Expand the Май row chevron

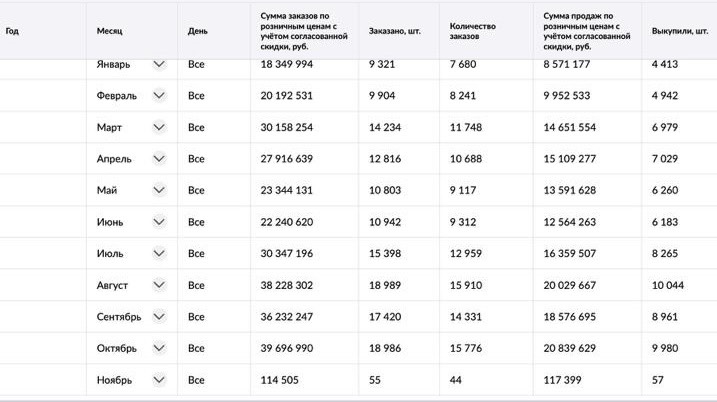(x=159, y=190)
